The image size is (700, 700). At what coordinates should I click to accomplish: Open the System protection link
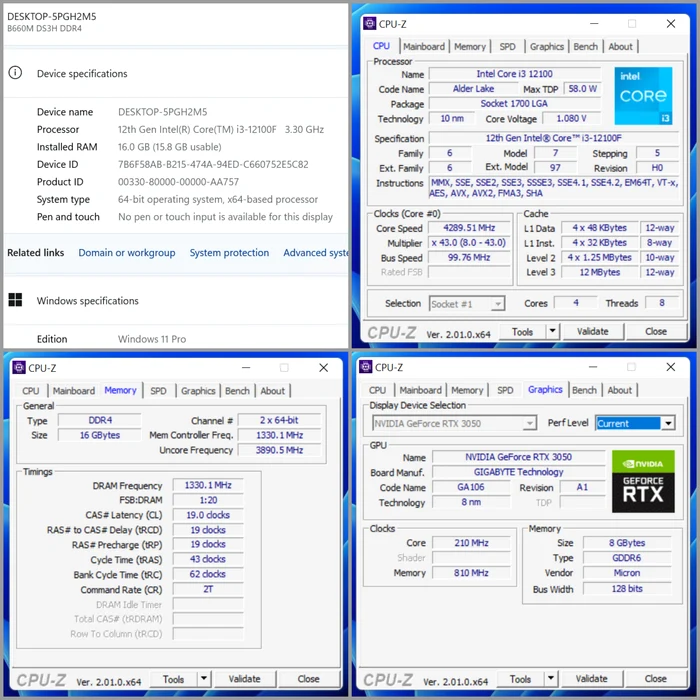click(229, 253)
